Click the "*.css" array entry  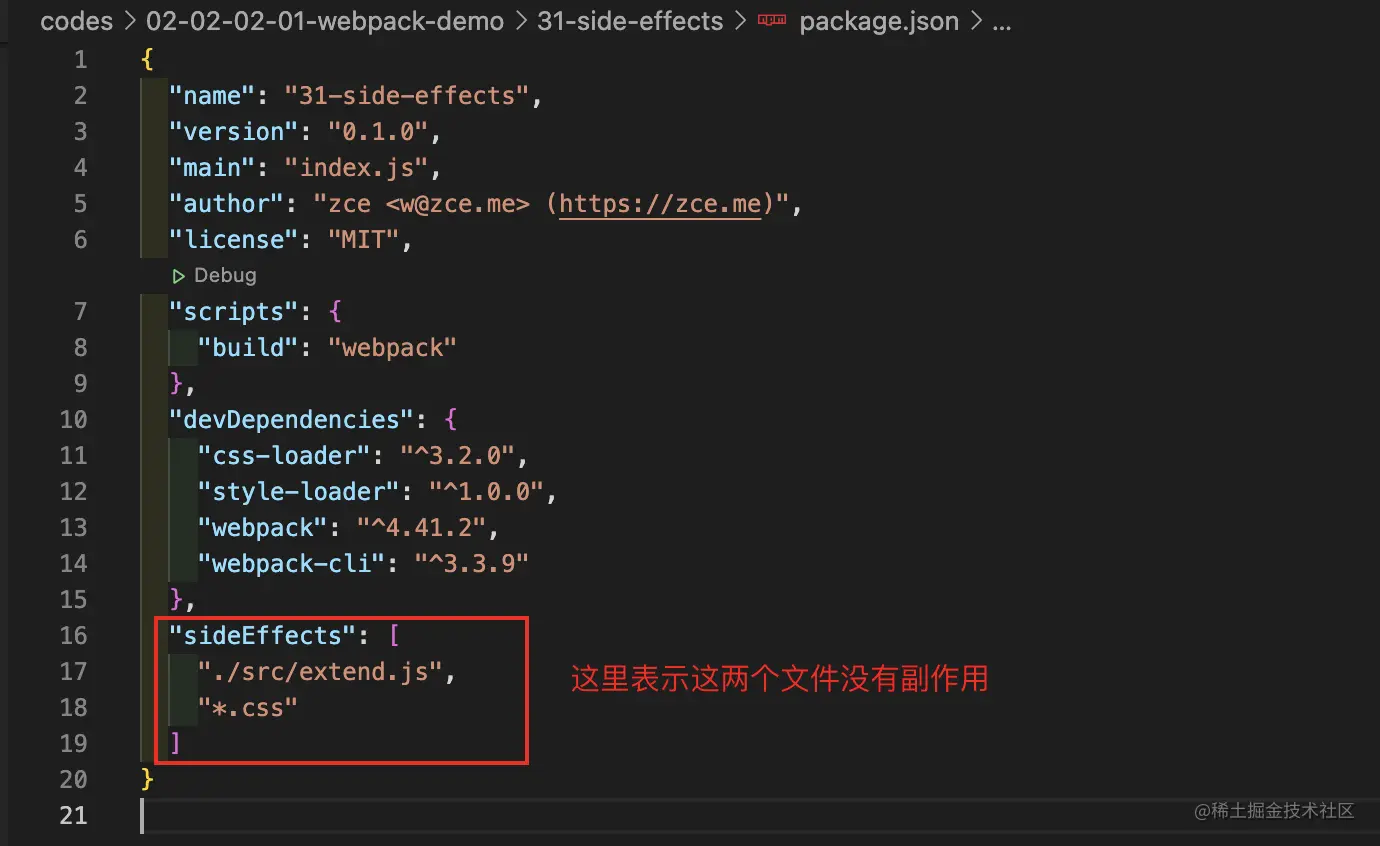pyautogui.click(x=248, y=708)
